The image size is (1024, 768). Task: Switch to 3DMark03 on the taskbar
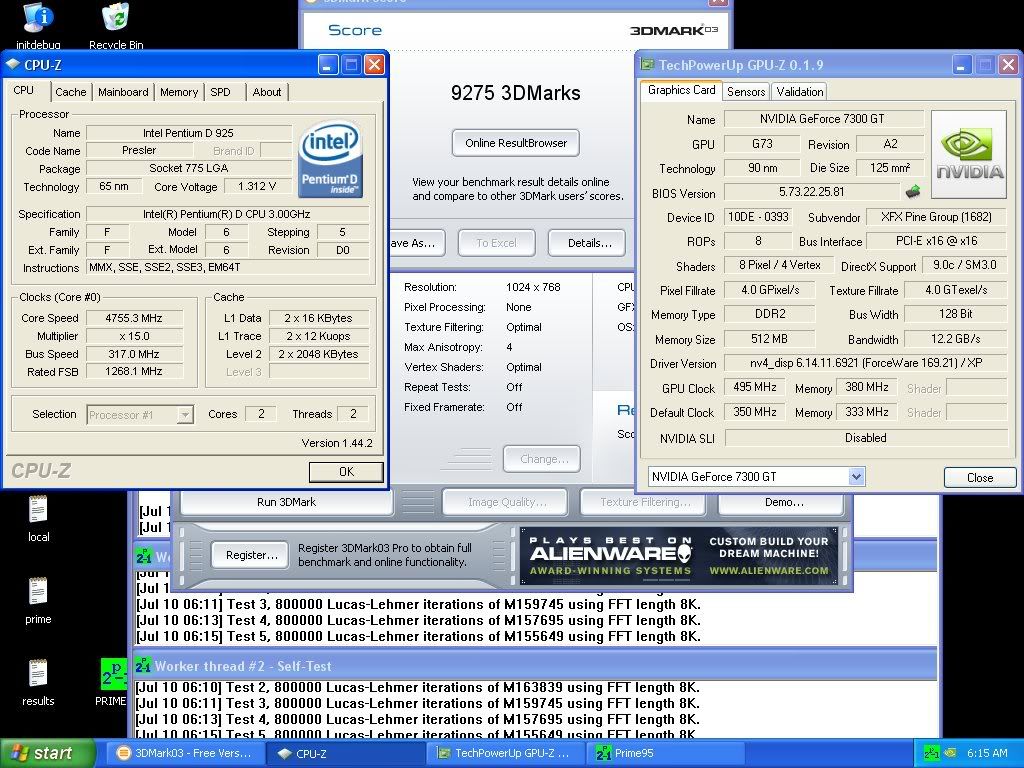click(x=185, y=753)
